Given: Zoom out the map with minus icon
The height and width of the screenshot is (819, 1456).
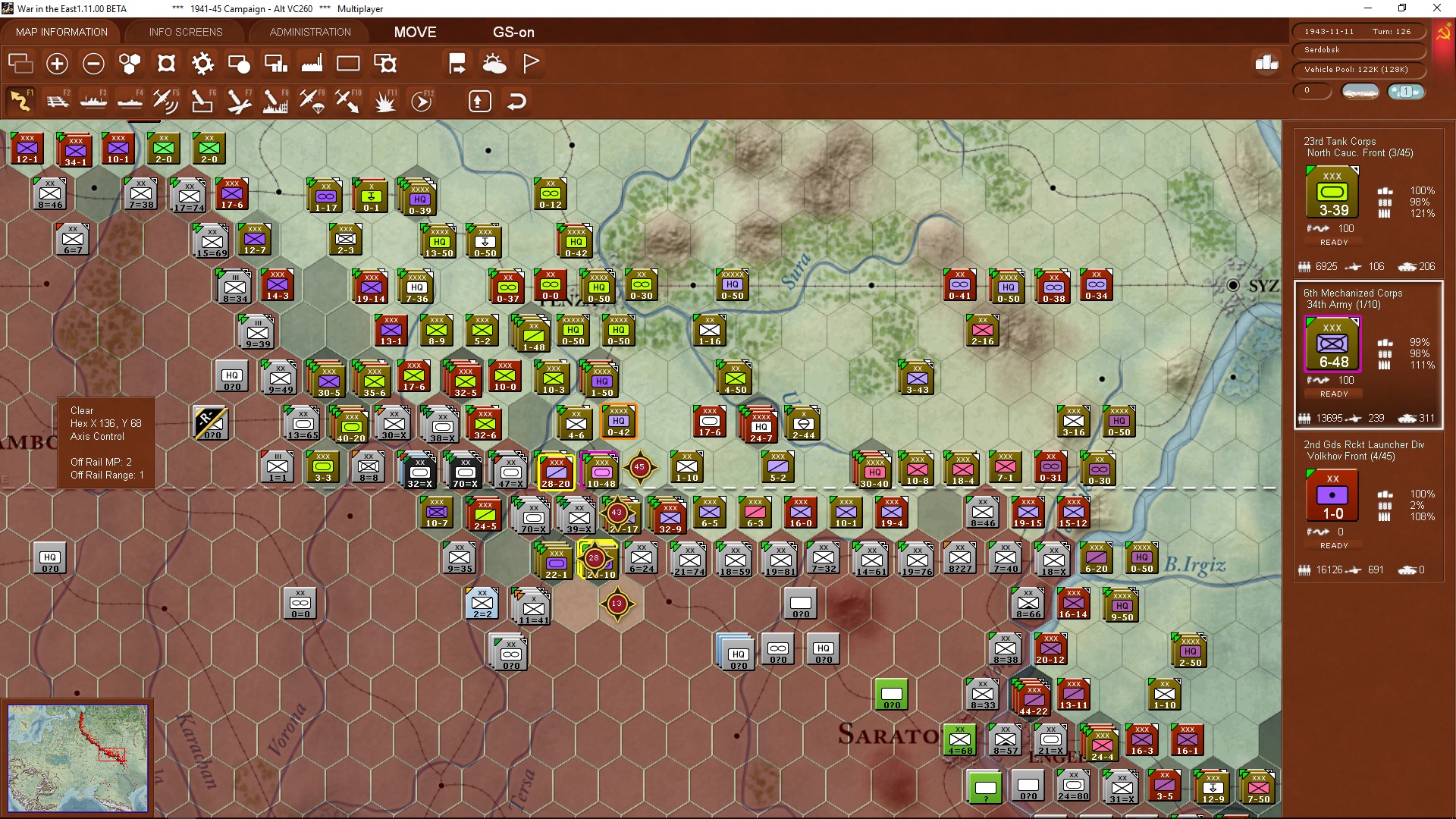Looking at the screenshot, I should click(x=93, y=64).
